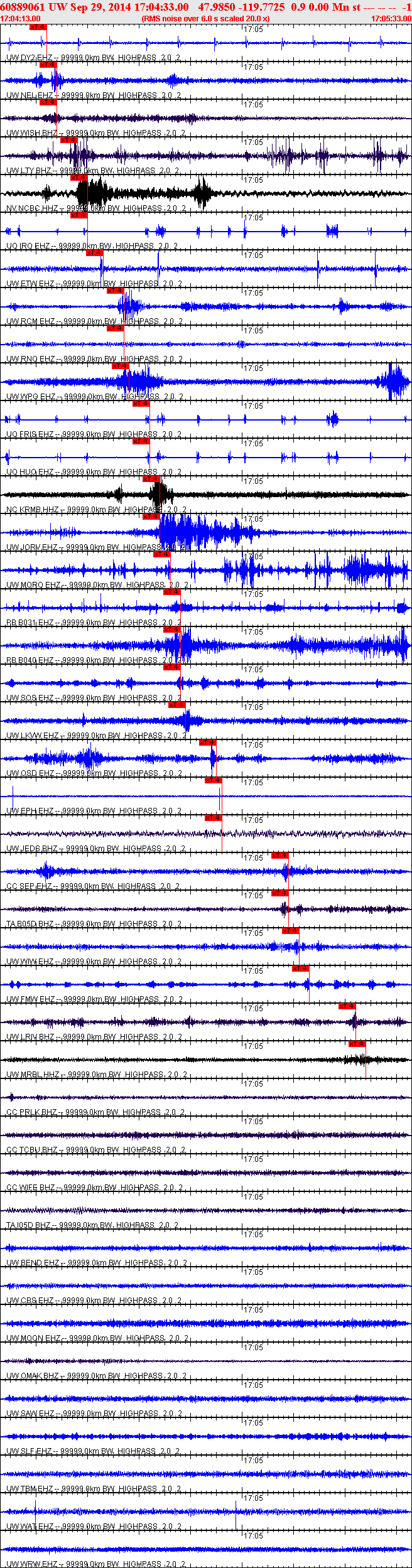Image resolution: width=412 pixels, height=1568 pixels.
Task: Click the UW NEL EHZ station label
Action: pos(30,95)
